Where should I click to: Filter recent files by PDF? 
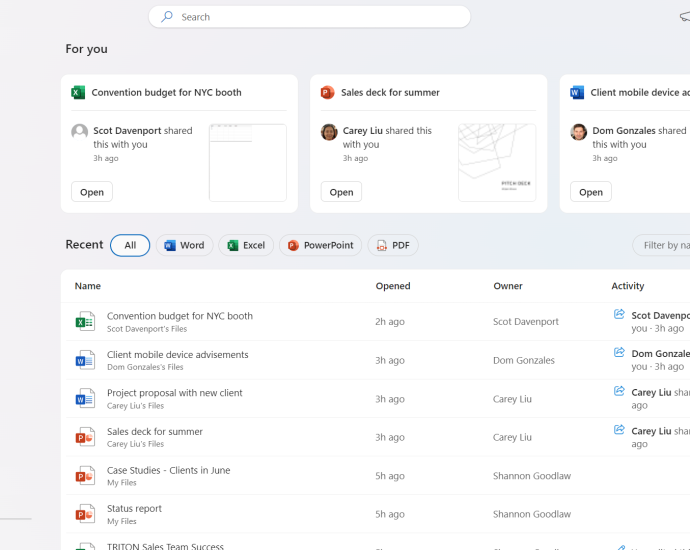coord(393,245)
